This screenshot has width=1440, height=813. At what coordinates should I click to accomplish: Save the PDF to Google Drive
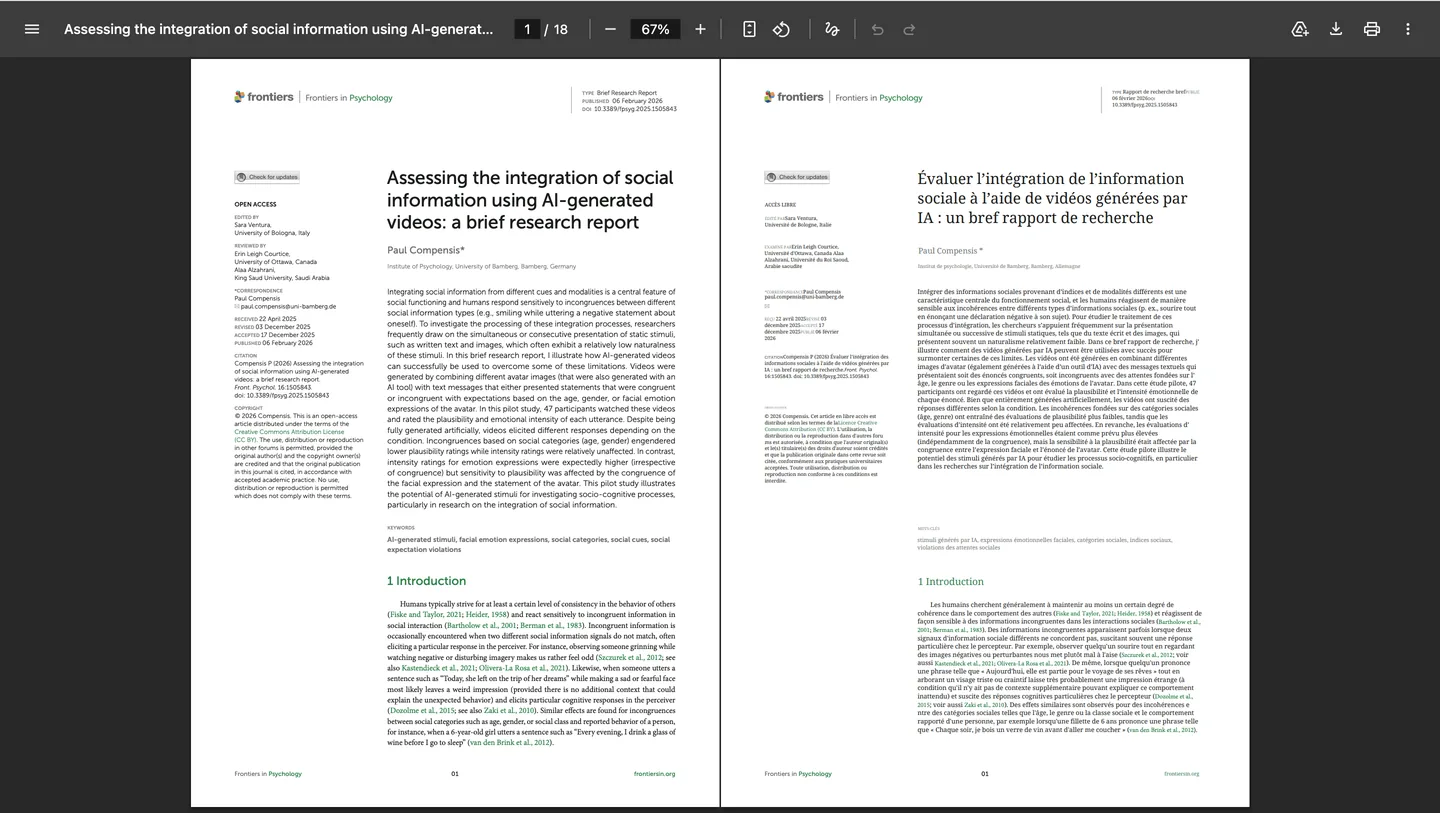click(1300, 29)
